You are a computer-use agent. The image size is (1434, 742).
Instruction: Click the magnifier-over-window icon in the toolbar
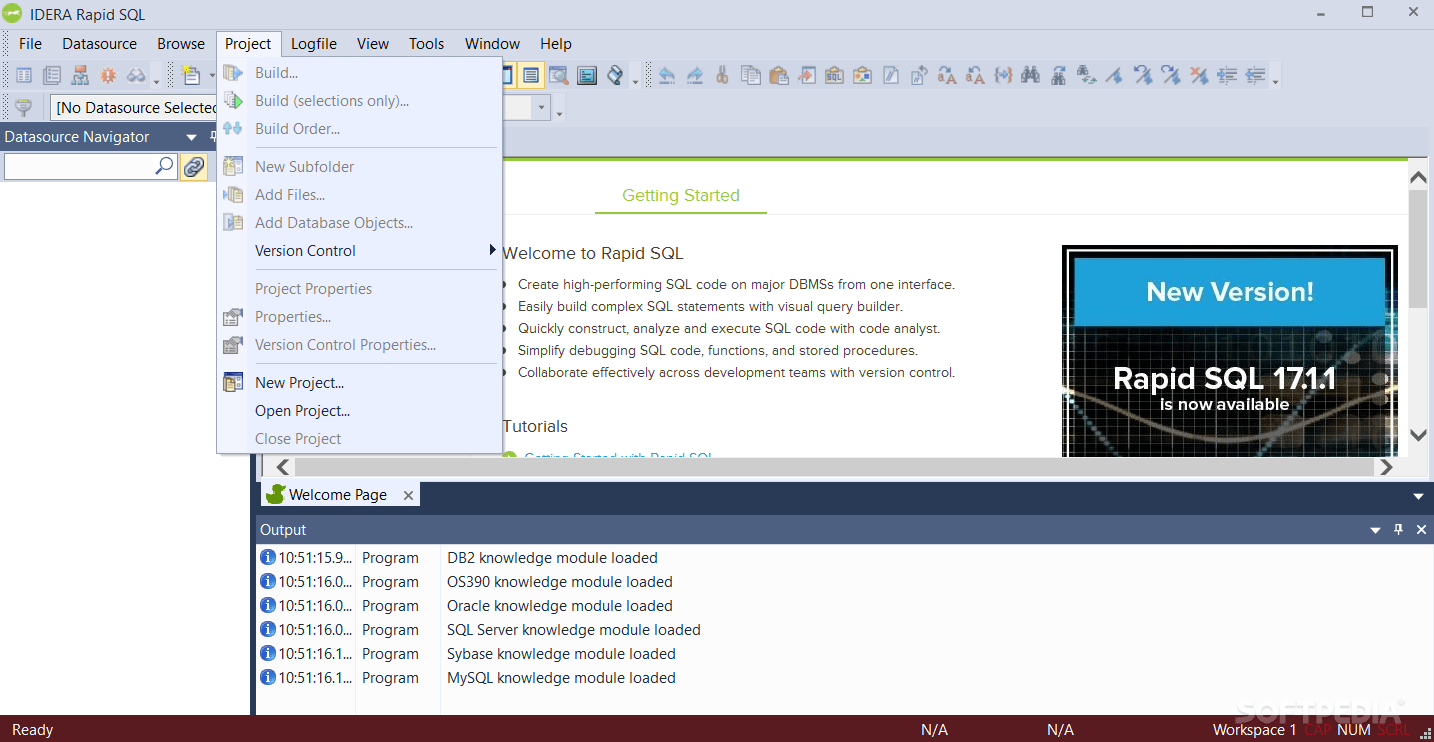(558, 75)
